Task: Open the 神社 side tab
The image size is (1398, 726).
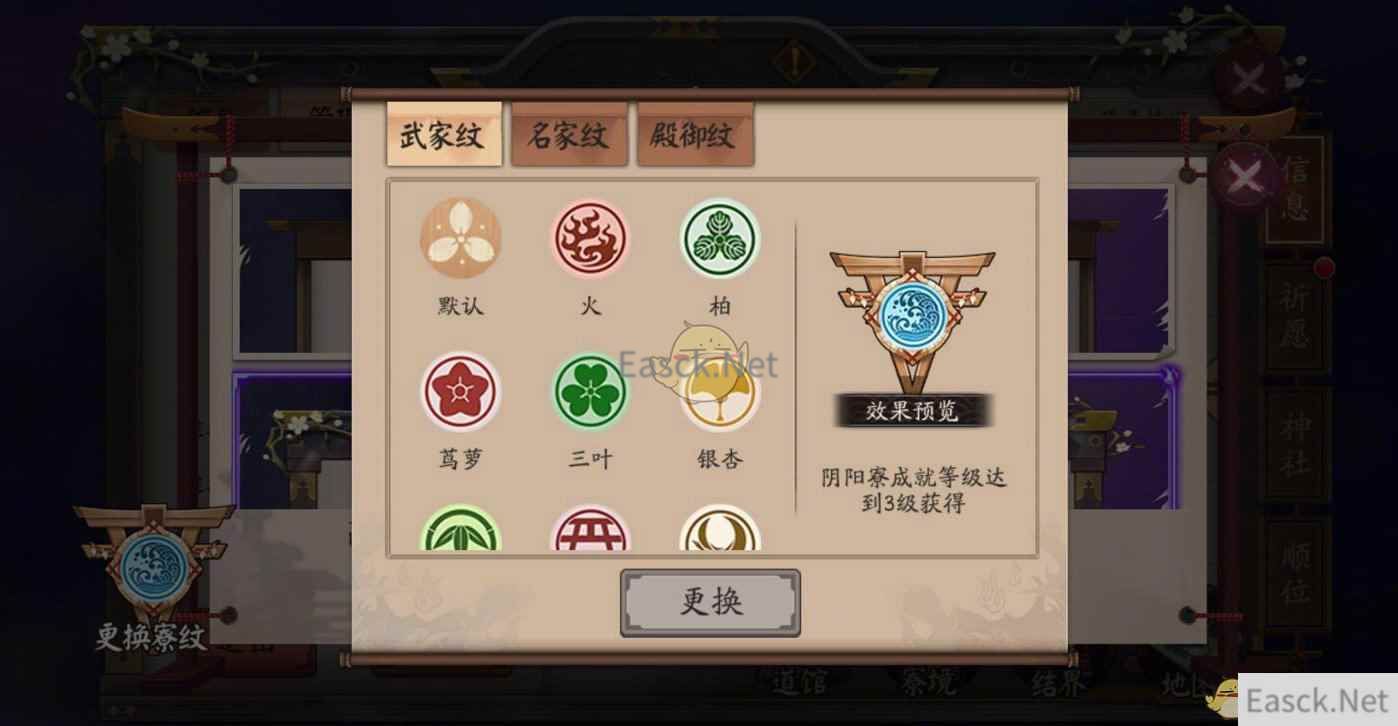Action: pyautogui.click(x=1296, y=444)
